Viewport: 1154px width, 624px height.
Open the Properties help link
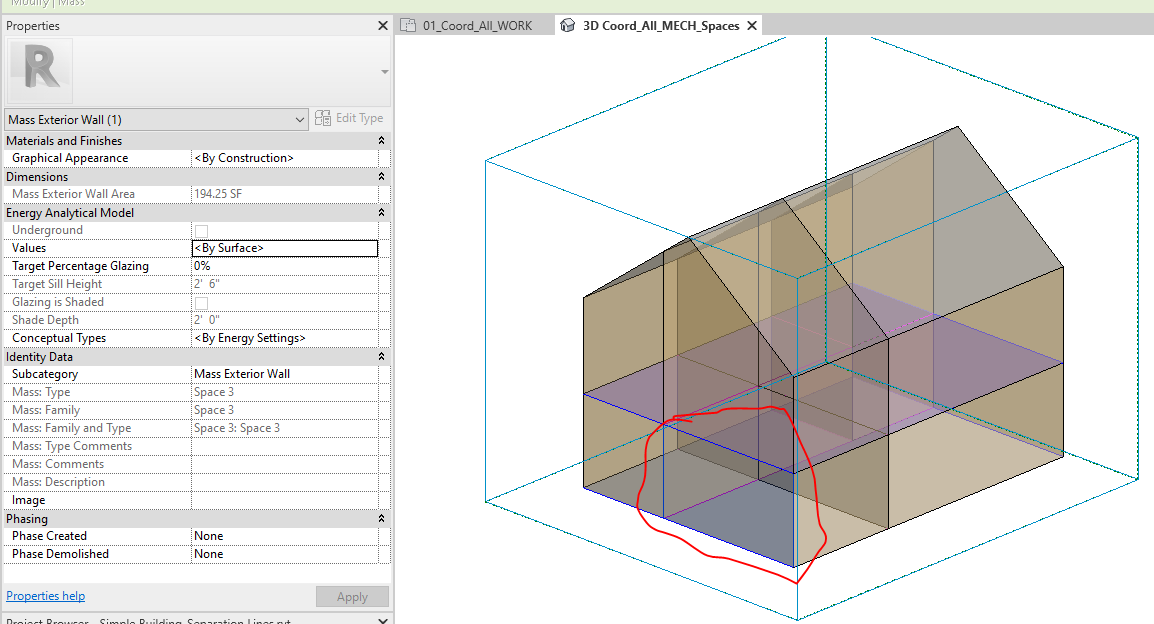[x=45, y=596]
